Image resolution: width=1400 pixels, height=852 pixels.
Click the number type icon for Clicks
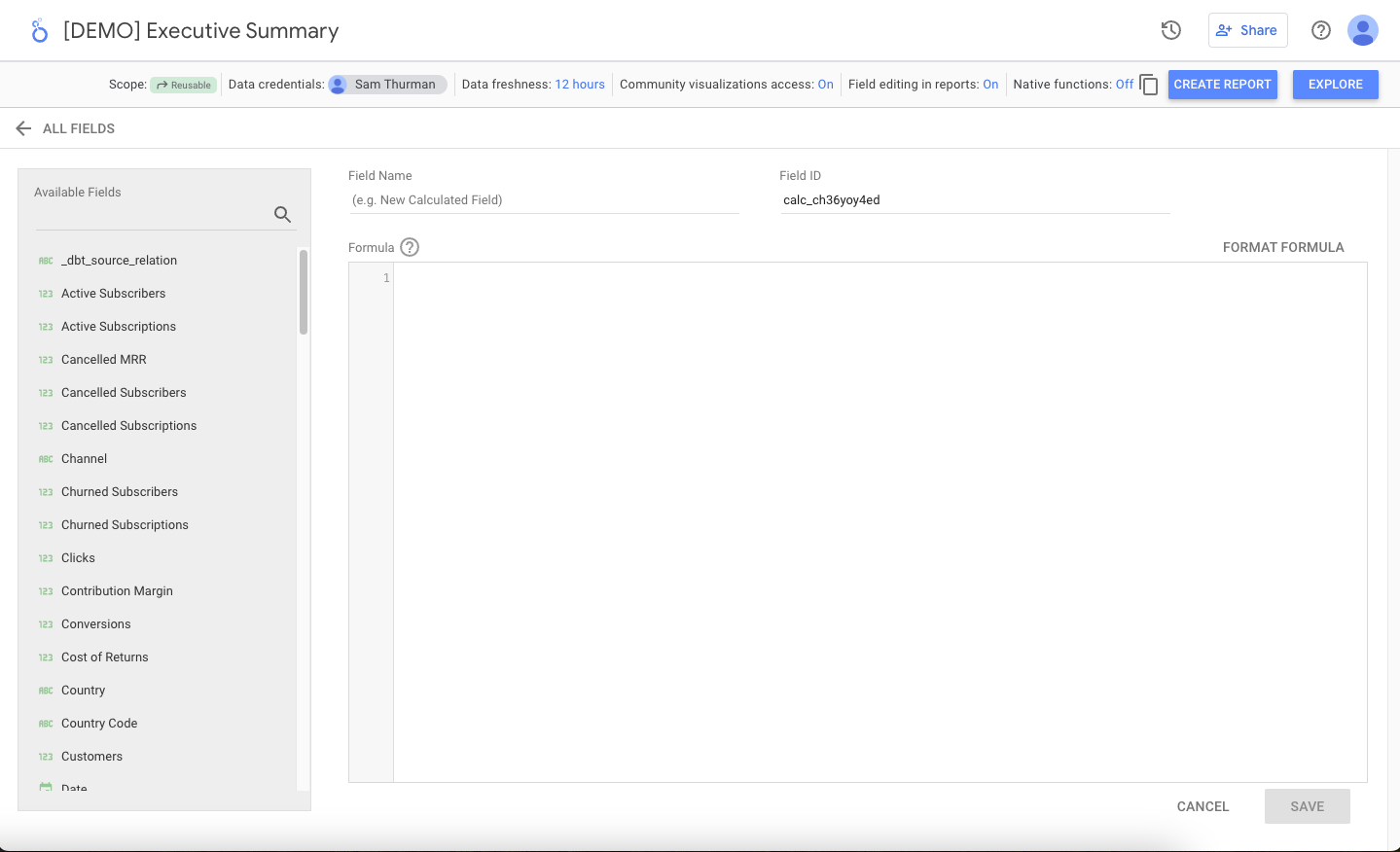click(46, 558)
